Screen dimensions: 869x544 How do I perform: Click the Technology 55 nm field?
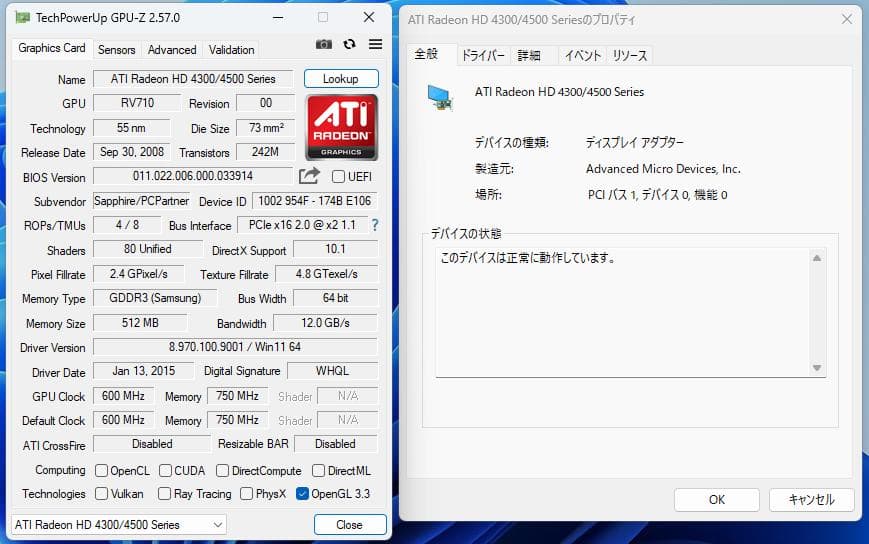tap(132, 127)
